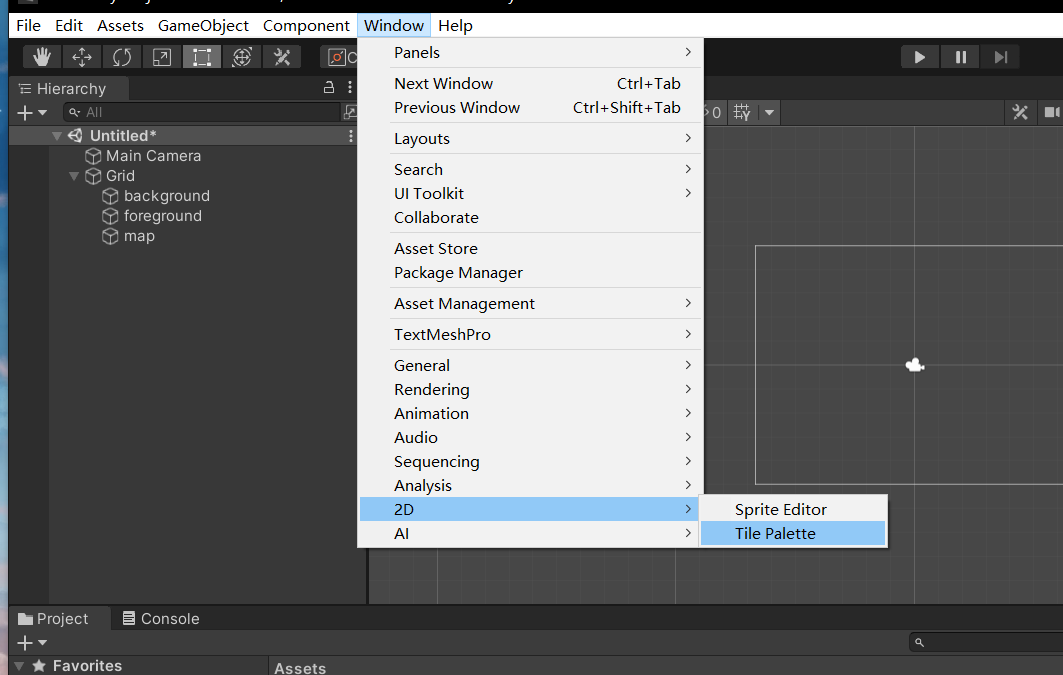Open Sprite Editor

click(x=793, y=510)
